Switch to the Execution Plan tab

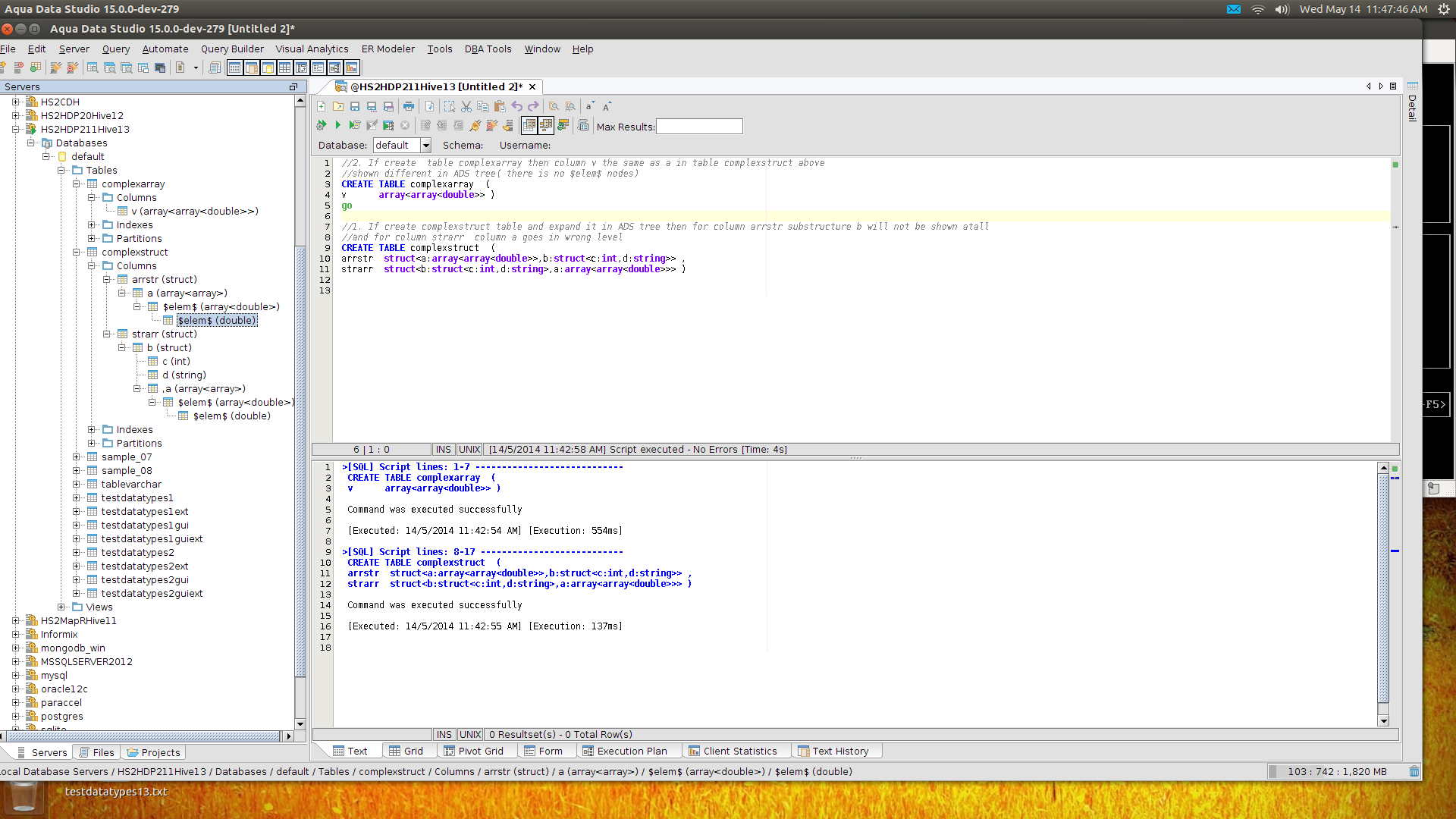pyautogui.click(x=625, y=752)
